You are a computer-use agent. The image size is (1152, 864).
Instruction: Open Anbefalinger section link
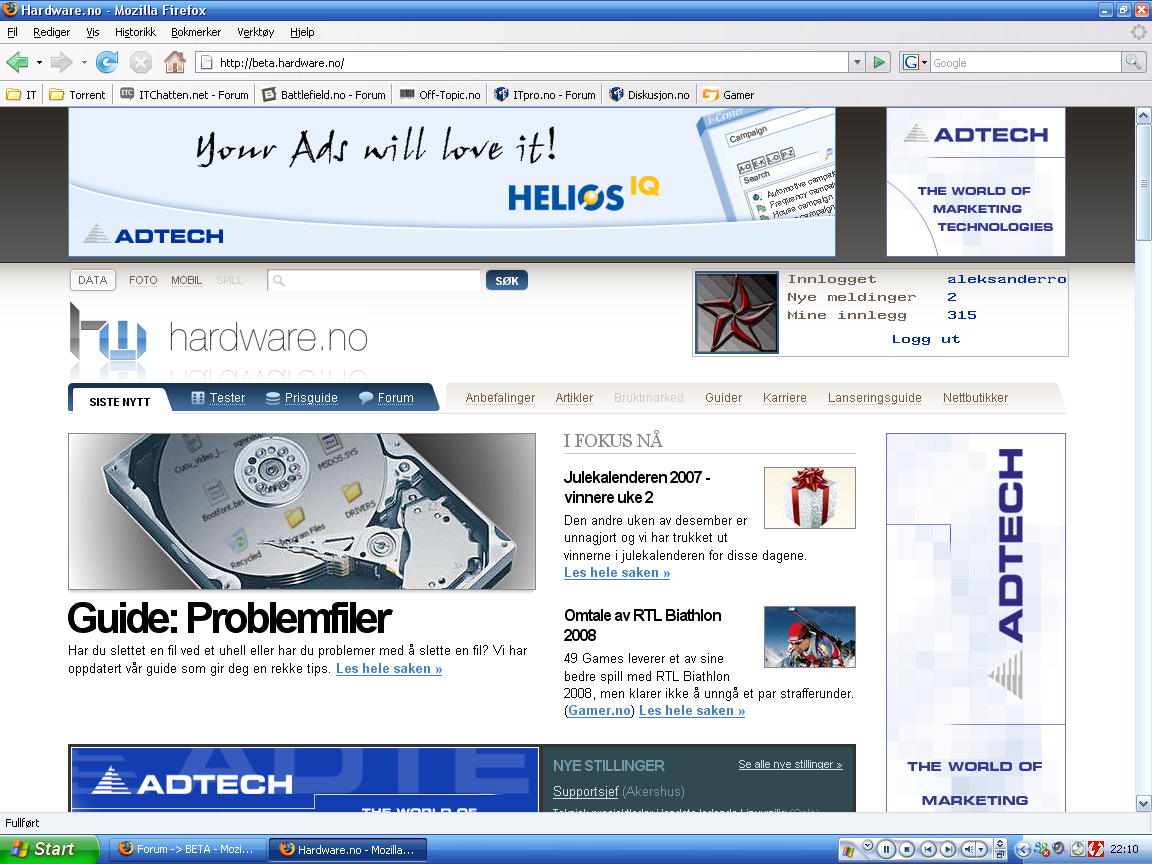click(x=500, y=397)
